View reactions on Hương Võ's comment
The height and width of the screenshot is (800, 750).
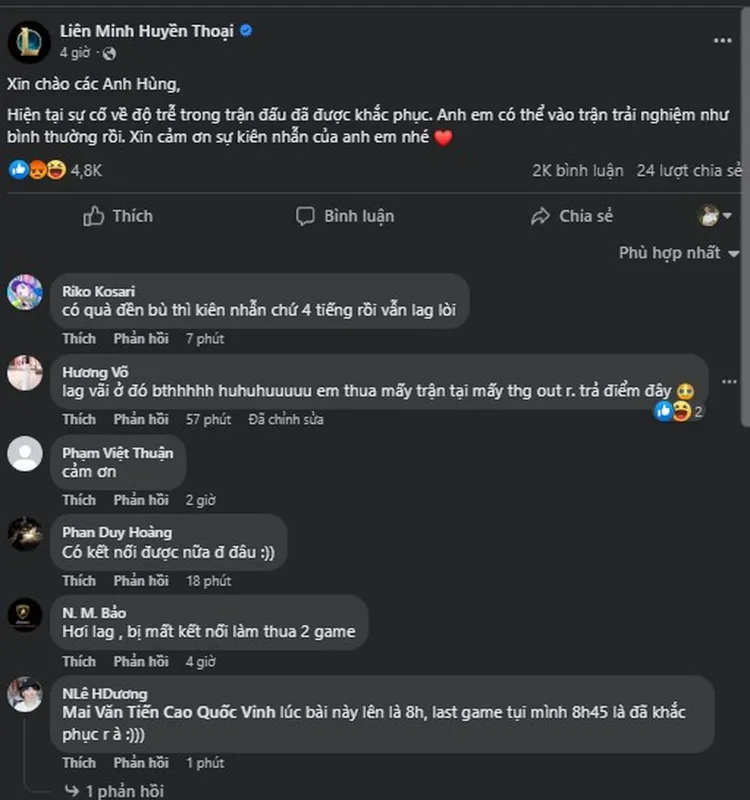[679, 411]
